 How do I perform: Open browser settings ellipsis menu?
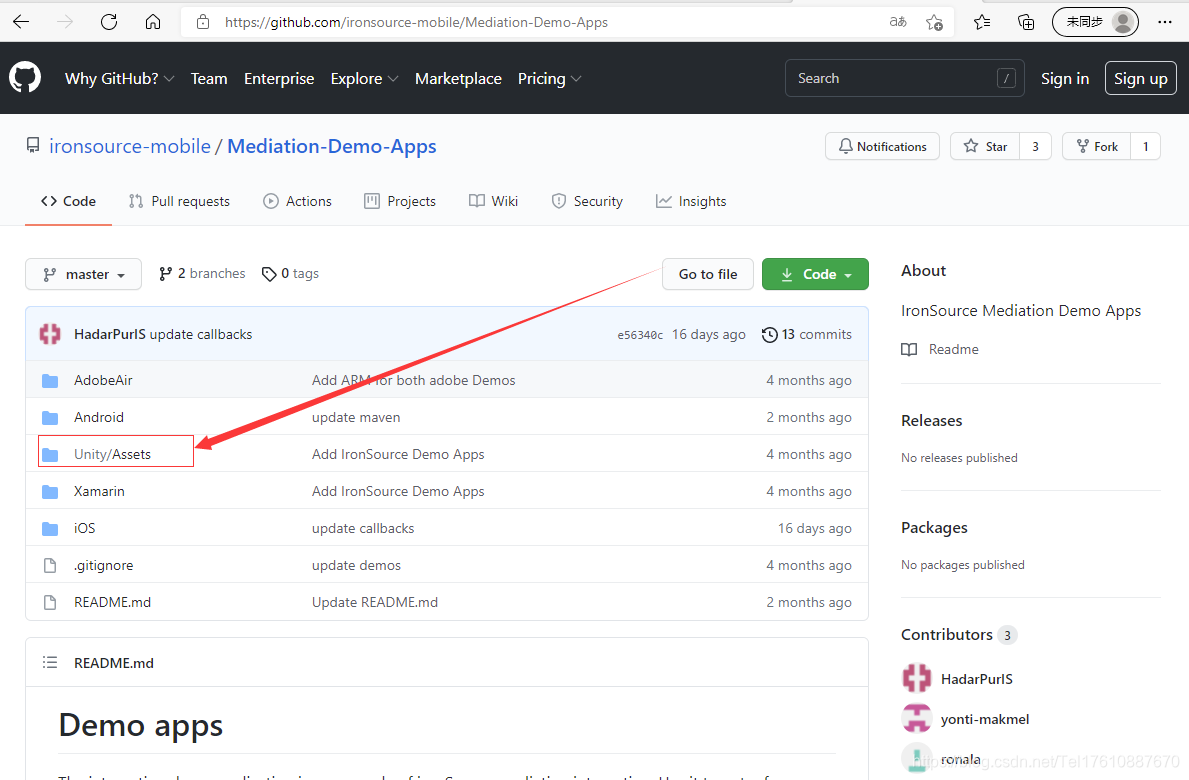[1165, 22]
